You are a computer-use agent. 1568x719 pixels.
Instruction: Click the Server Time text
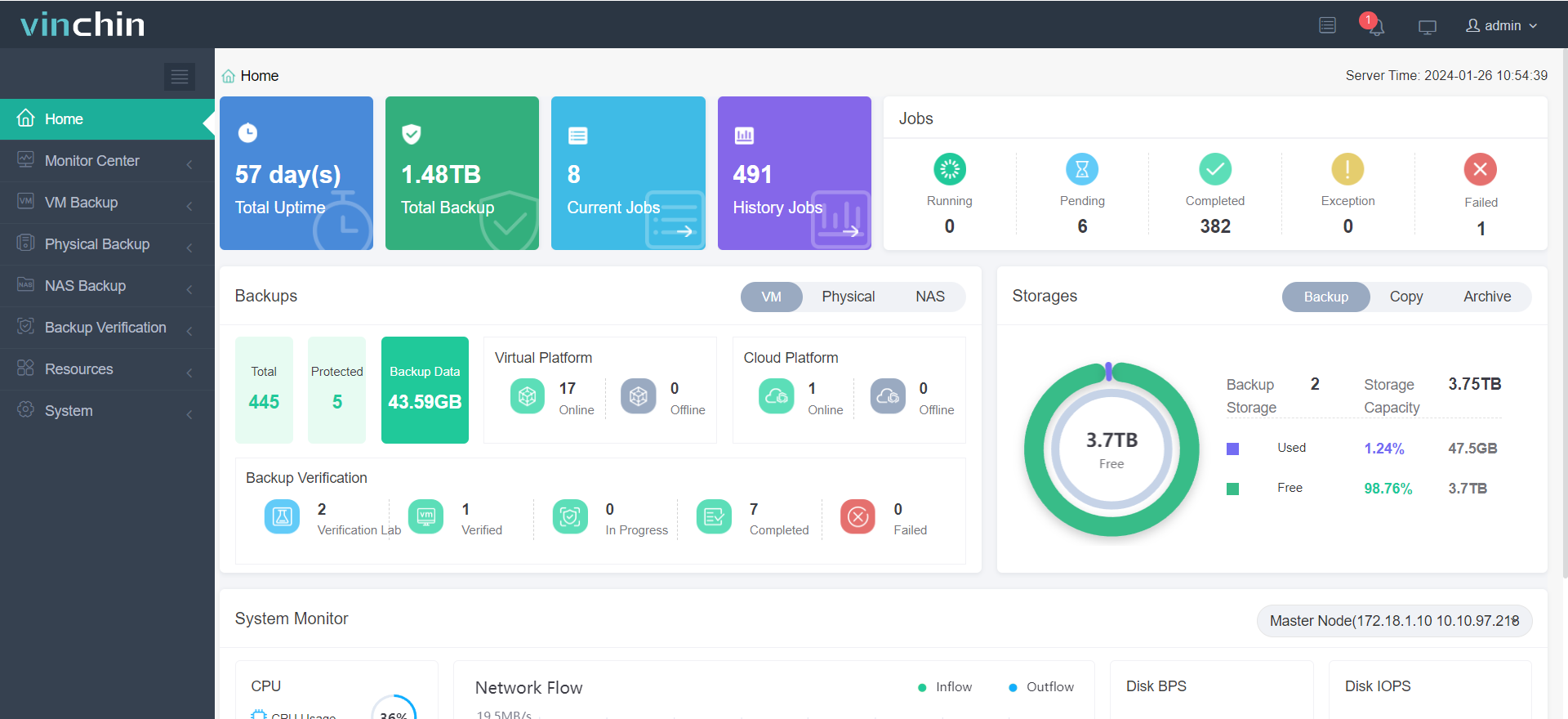(x=1446, y=76)
